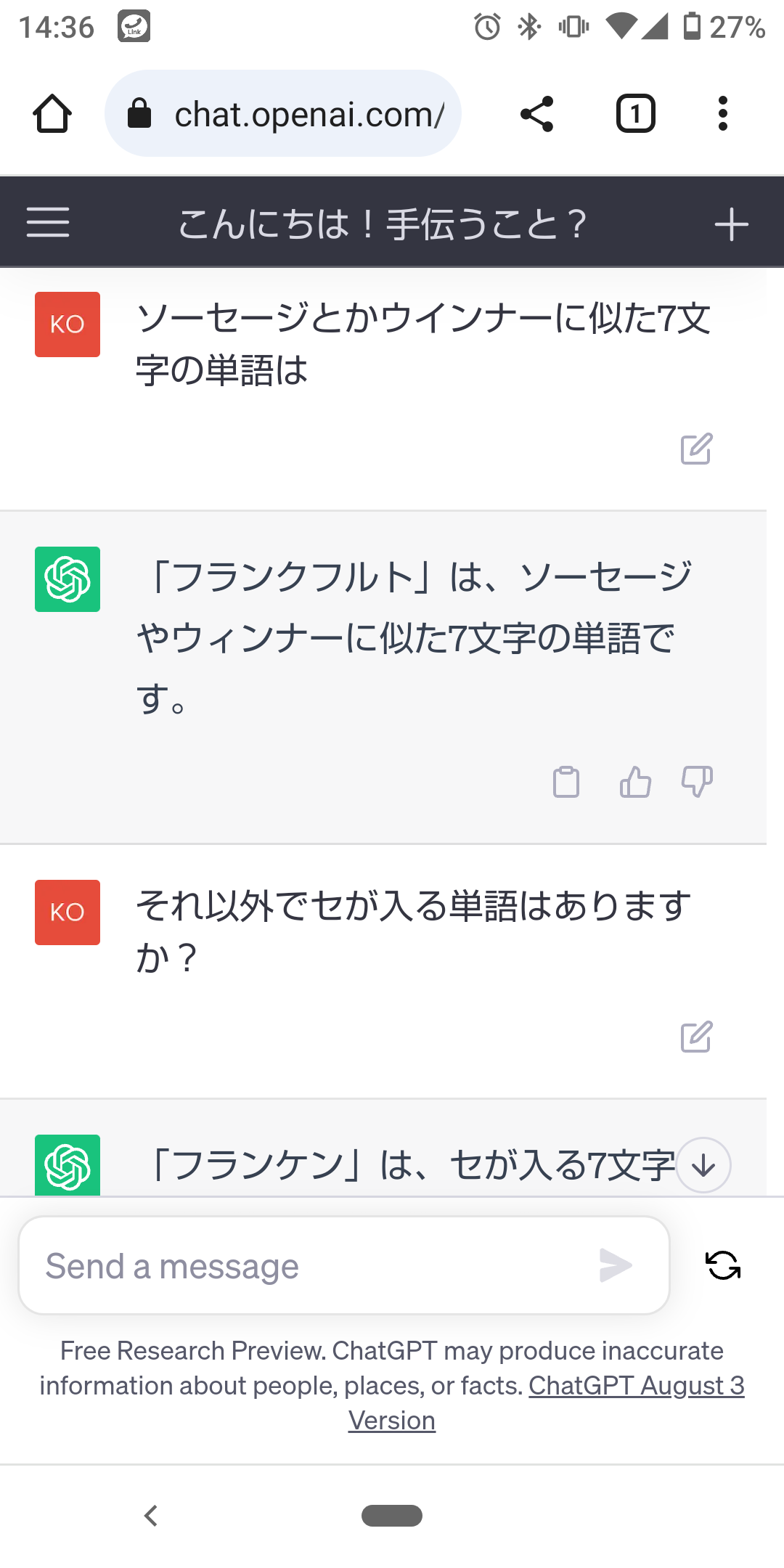Image resolution: width=784 pixels, height=1568 pixels.
Task: Tap the chat title こんにちは！手伝うこと？
Action: tap(383, 224)
